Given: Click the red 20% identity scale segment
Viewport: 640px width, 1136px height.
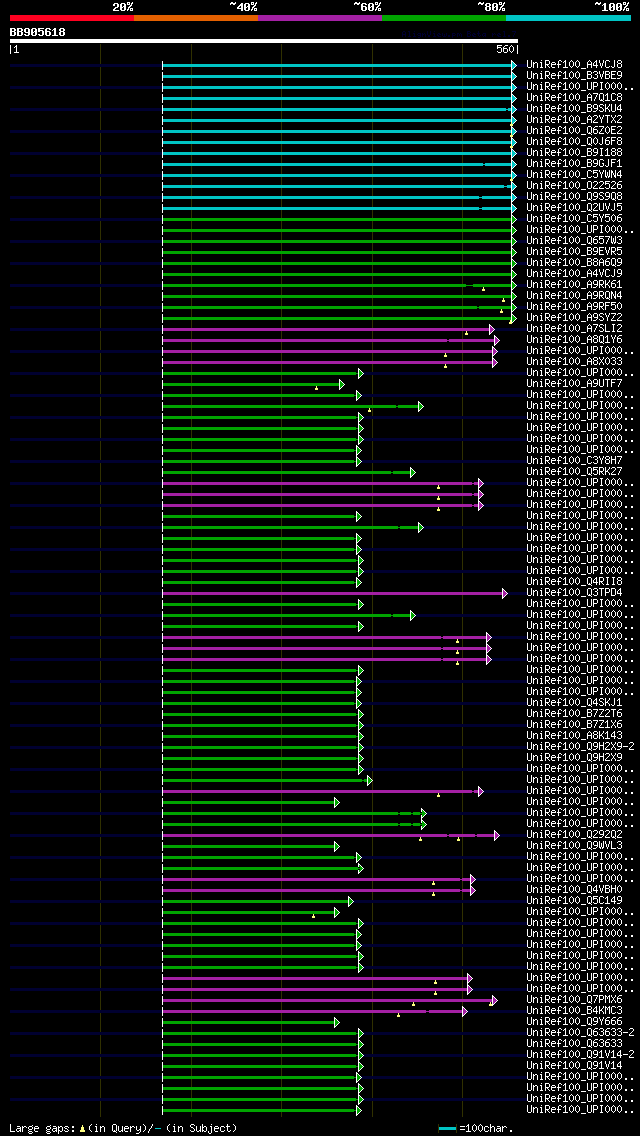Looking at the screenshot, I should [x=72, y=17].
